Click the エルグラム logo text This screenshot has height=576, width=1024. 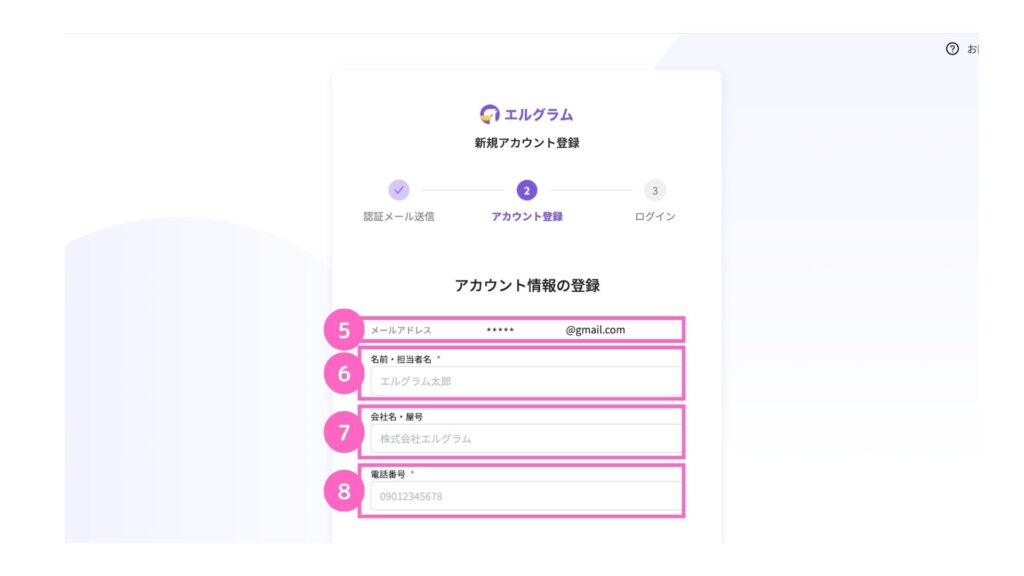pyautogui.click(x=539, y=115)
